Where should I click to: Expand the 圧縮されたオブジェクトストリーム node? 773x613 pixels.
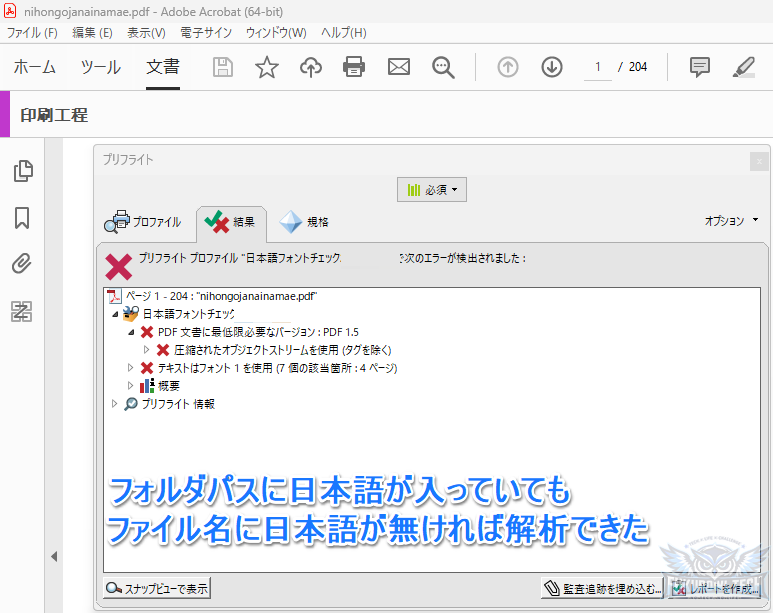click(x=146, y=350)
